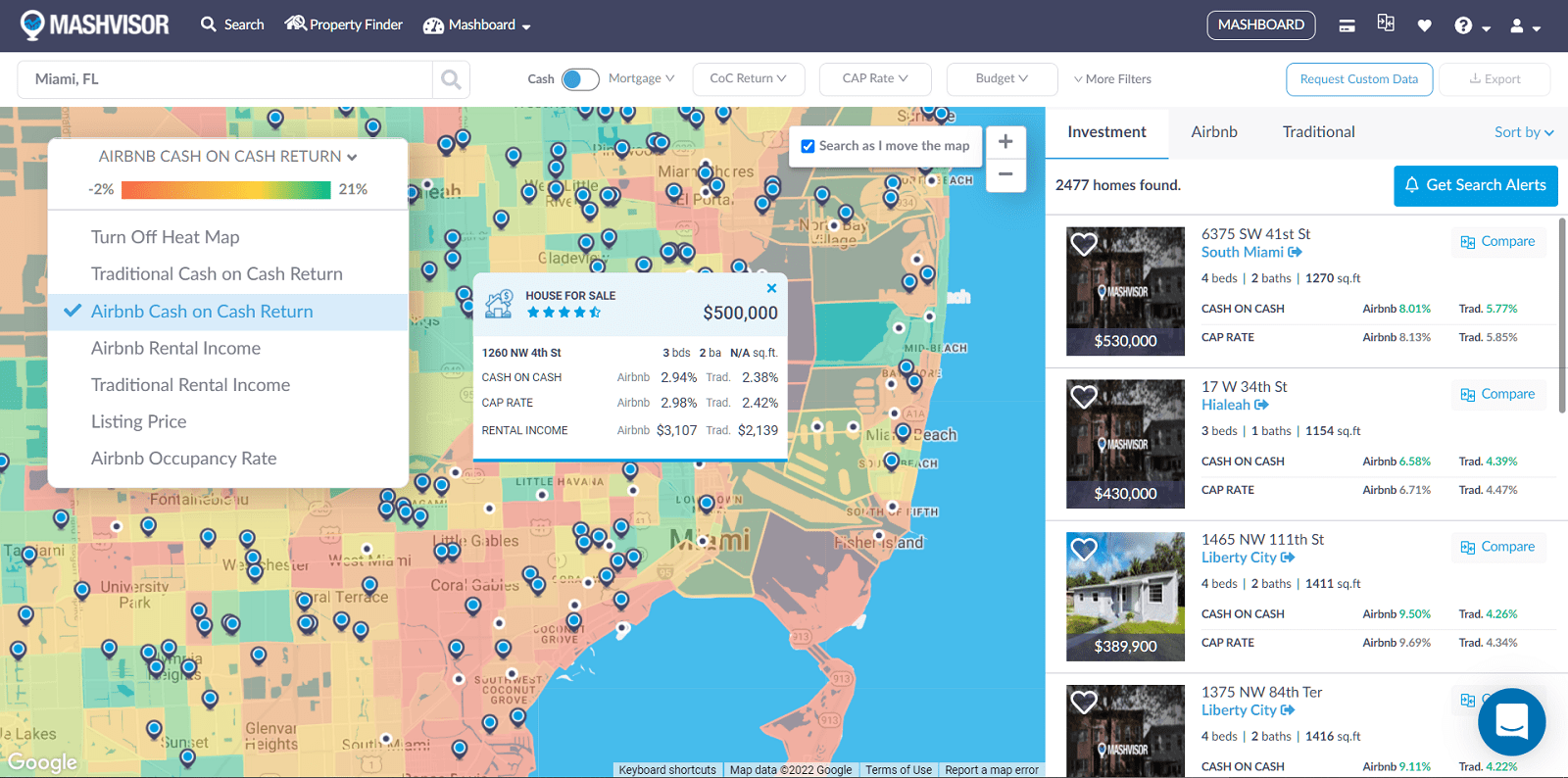Click the credit card billing icon
The height and width of the screenshot is (778, 1568).
click(1347, 25)
